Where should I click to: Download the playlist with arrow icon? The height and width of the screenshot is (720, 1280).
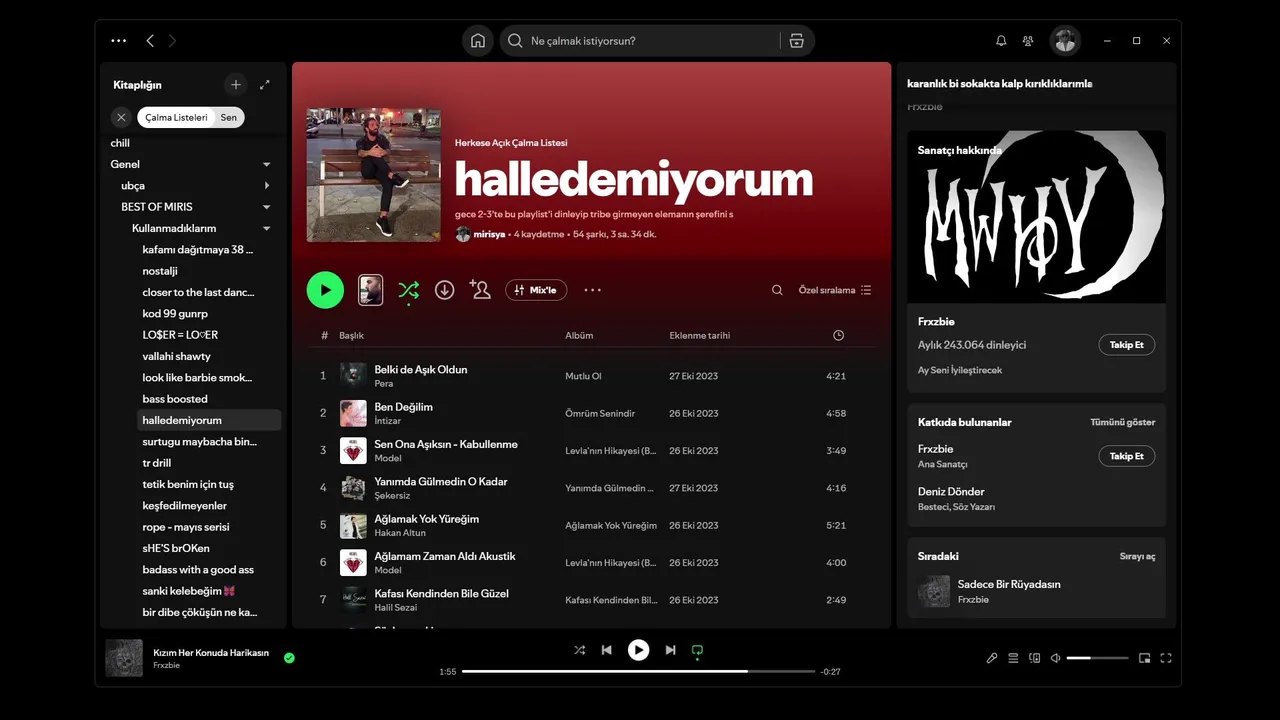coord(445,290)
